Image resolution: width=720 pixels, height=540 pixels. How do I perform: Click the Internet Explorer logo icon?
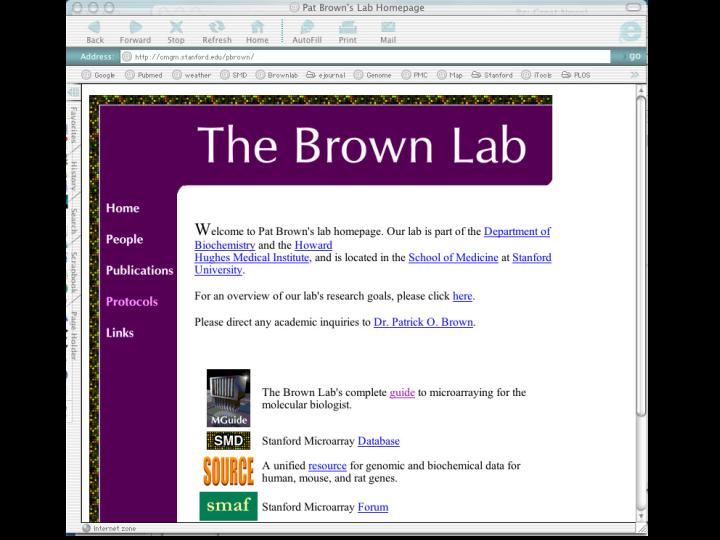(x=630, y=32)
